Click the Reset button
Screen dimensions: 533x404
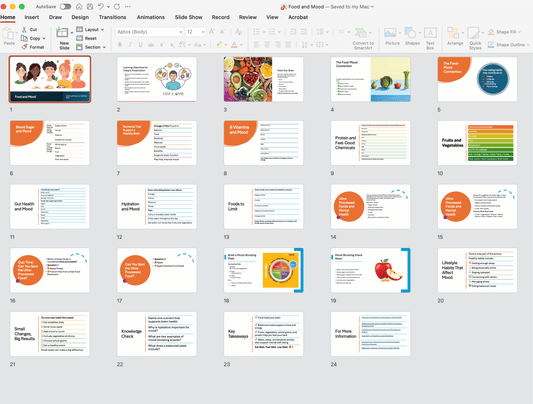click(x=87, y=38)
